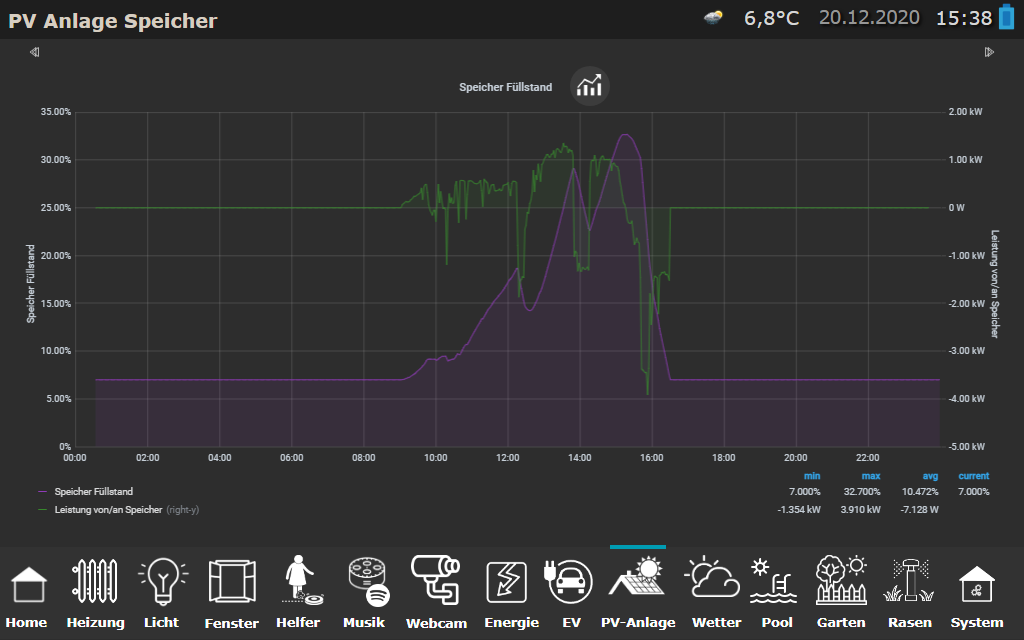Viewport: 1024px width, 640px height.
Task: Click the 12:00 x-axis time label
Action: click(507, 458)
